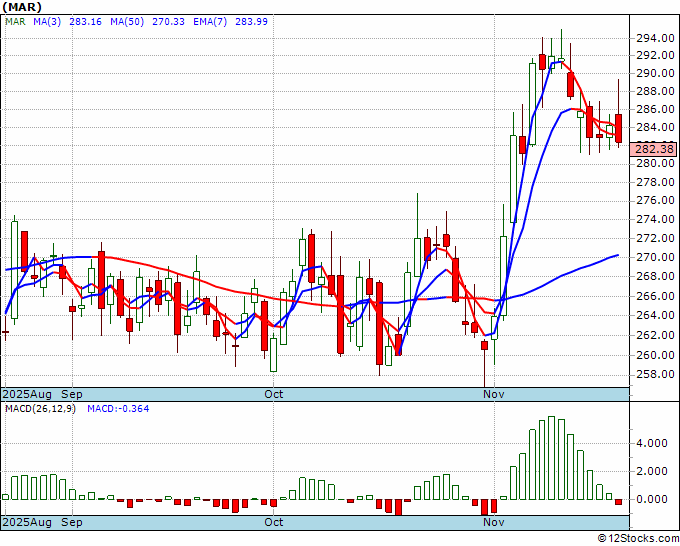The width and height of the screenshot is (680, 546).
Task: Click the 0.000 MACD axis label
Action: (x=652, y=499)
